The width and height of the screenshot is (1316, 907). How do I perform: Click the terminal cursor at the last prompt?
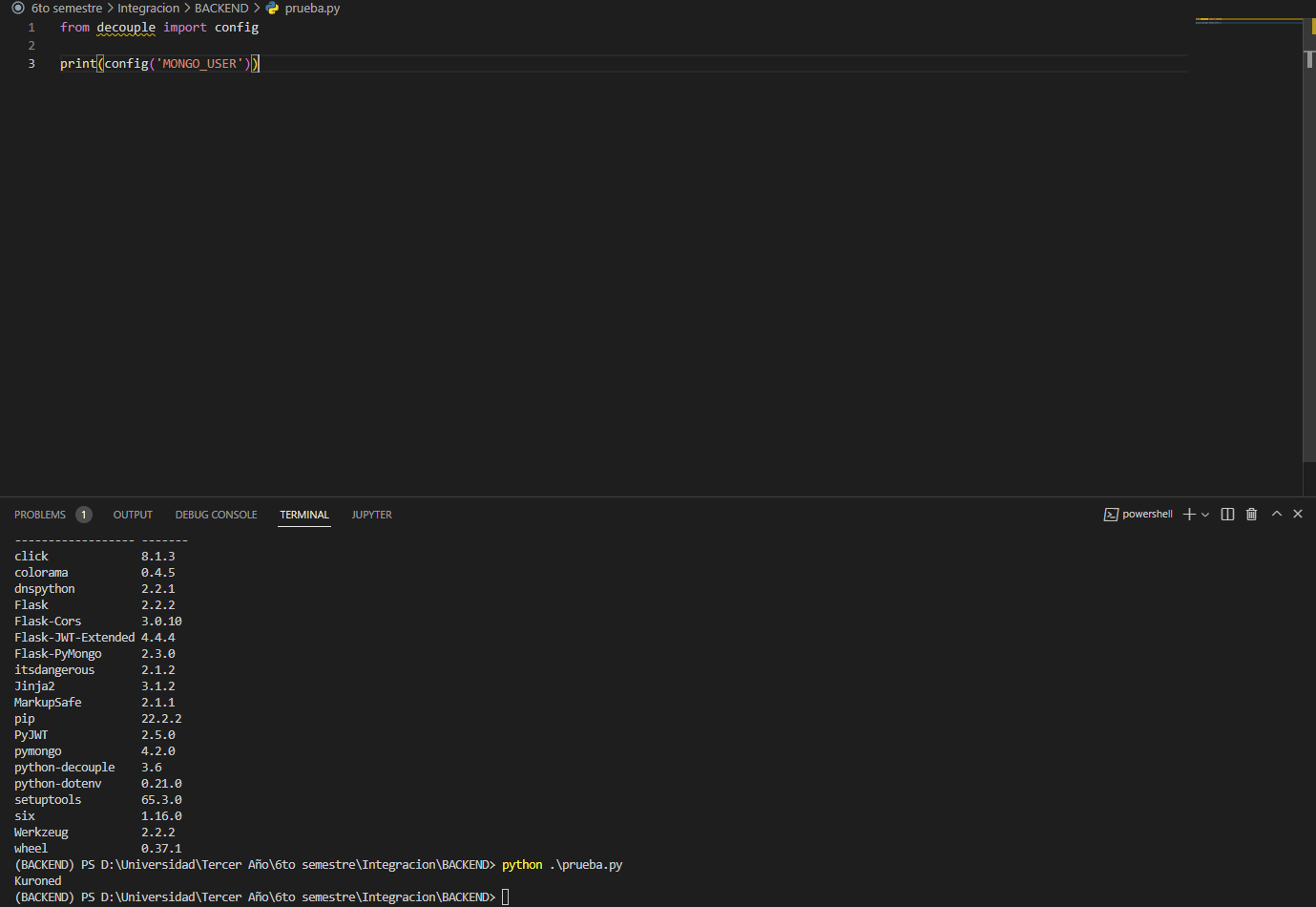[x=506, y=897]
